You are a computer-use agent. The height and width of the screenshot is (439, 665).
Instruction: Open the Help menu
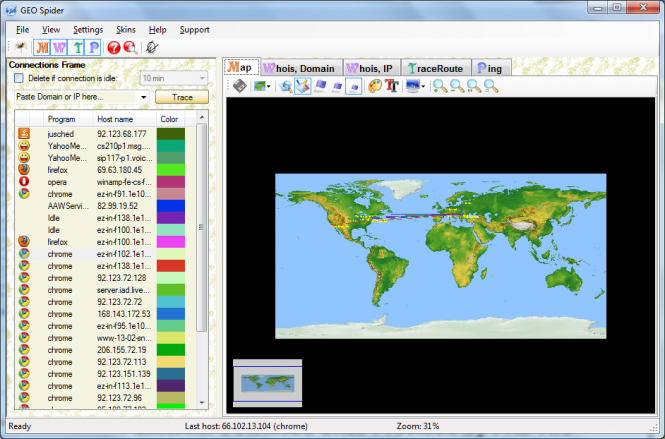point(157,30)
